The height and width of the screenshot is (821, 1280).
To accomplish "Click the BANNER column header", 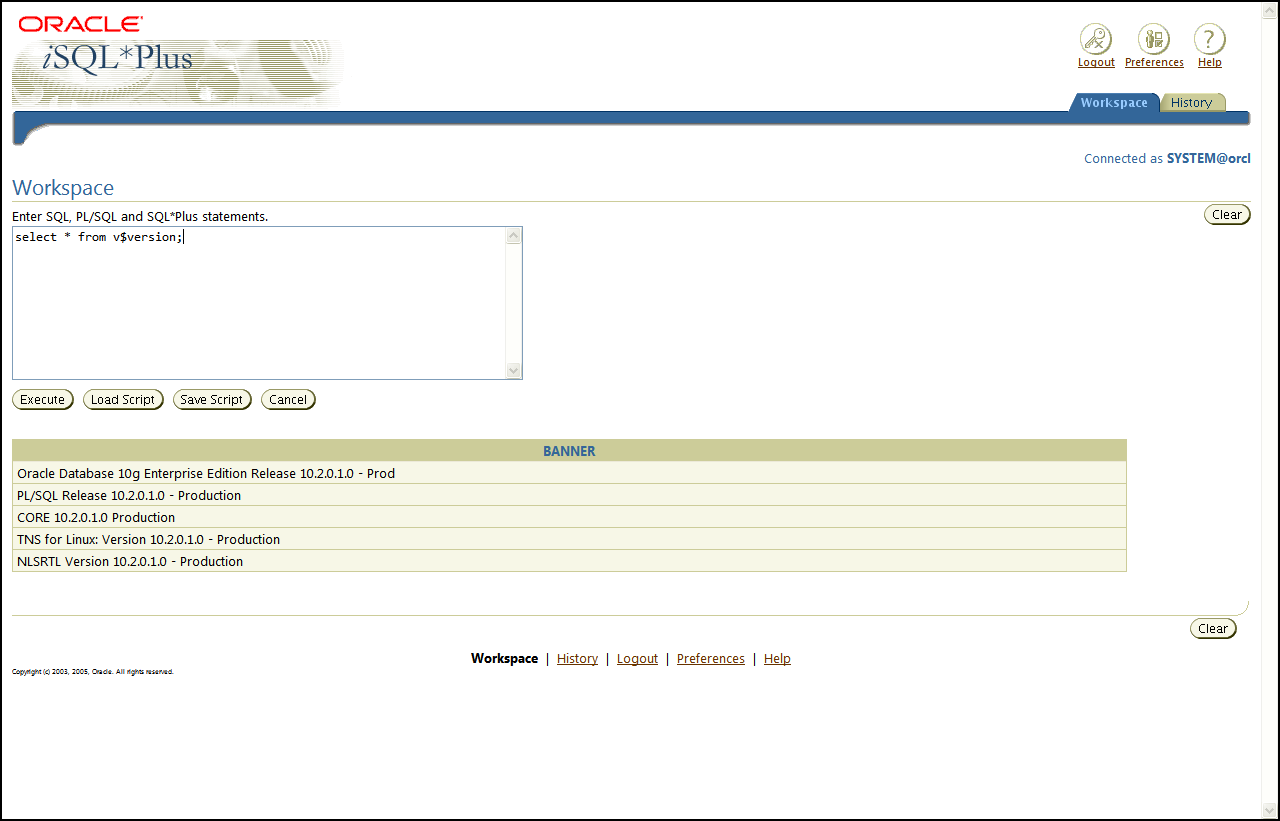I will (x=569, y=451).
